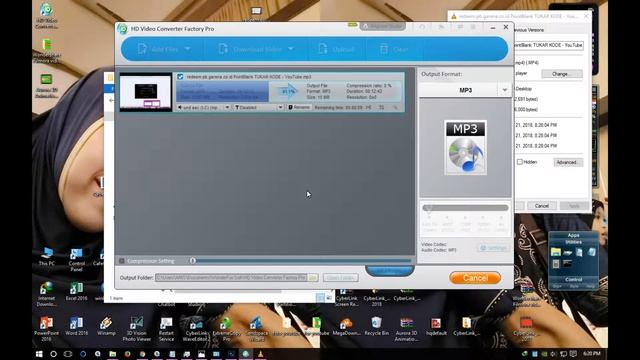
Task: Uncheck the redeem.pb.garena file checkbox
Action: [180, 77]
